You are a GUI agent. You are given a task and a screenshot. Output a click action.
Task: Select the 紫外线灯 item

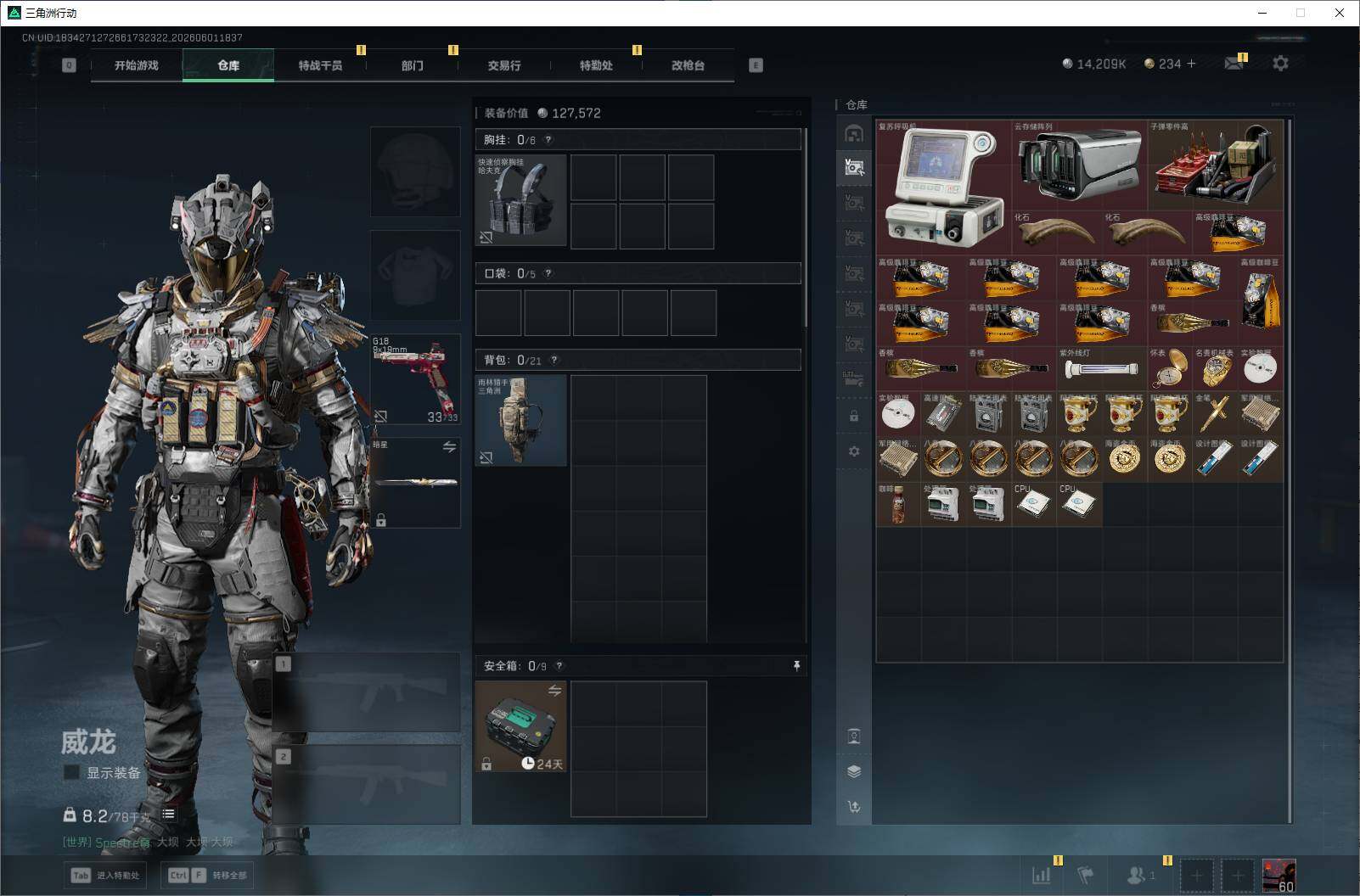[1101, 368]
